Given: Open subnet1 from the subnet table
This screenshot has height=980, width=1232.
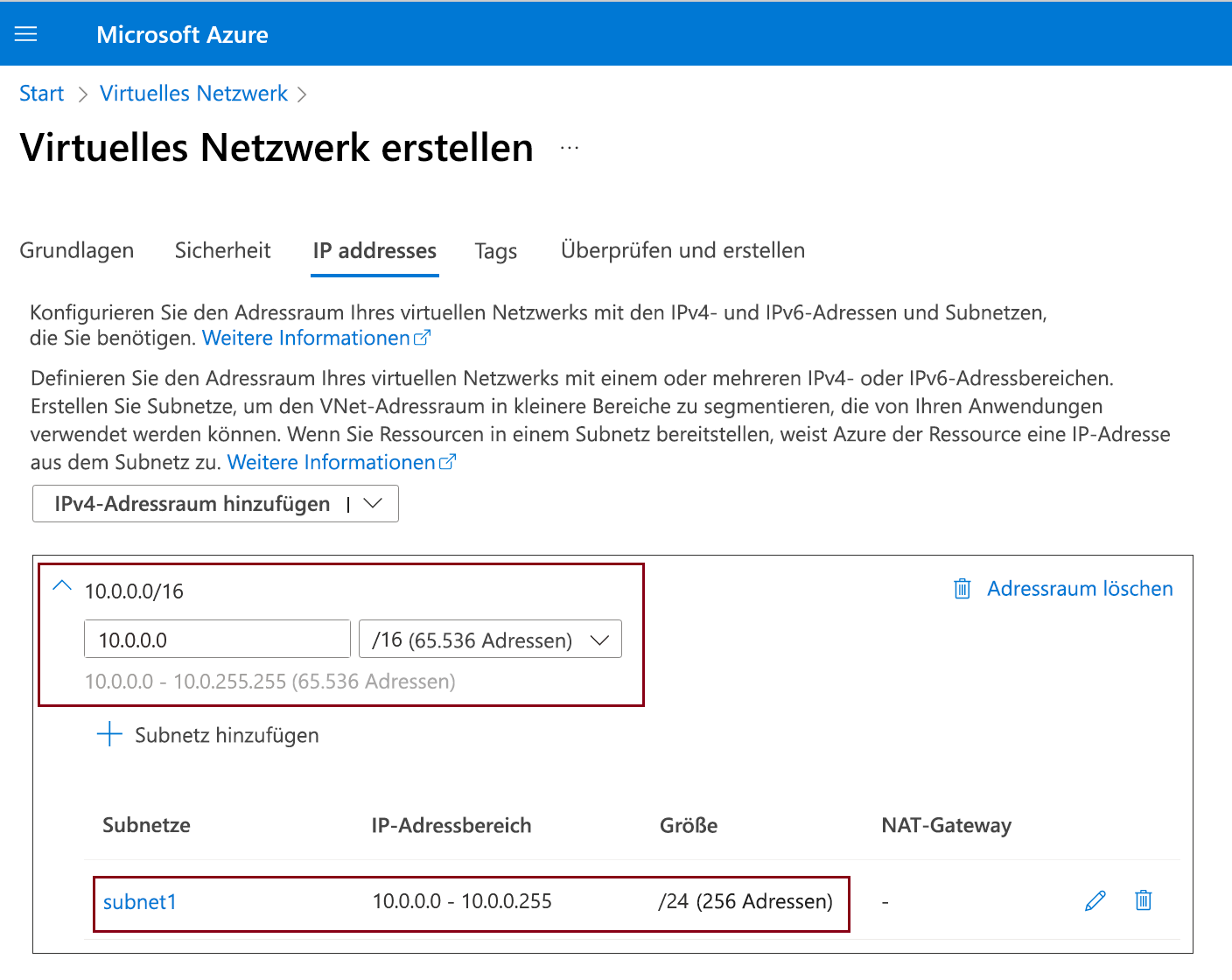Looking at the screenshot, I should pos(140,900).
